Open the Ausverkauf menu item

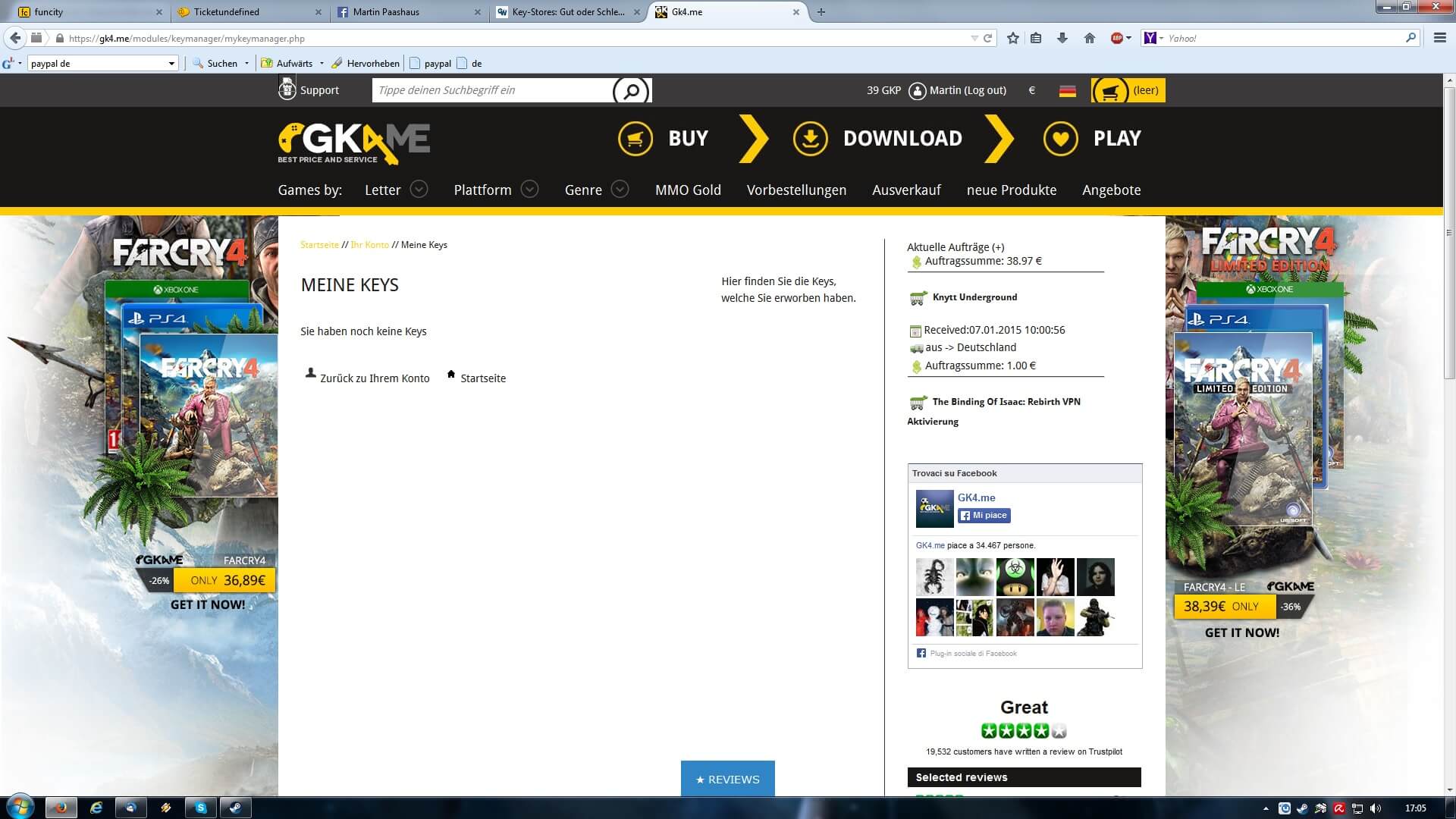point(906,190)
